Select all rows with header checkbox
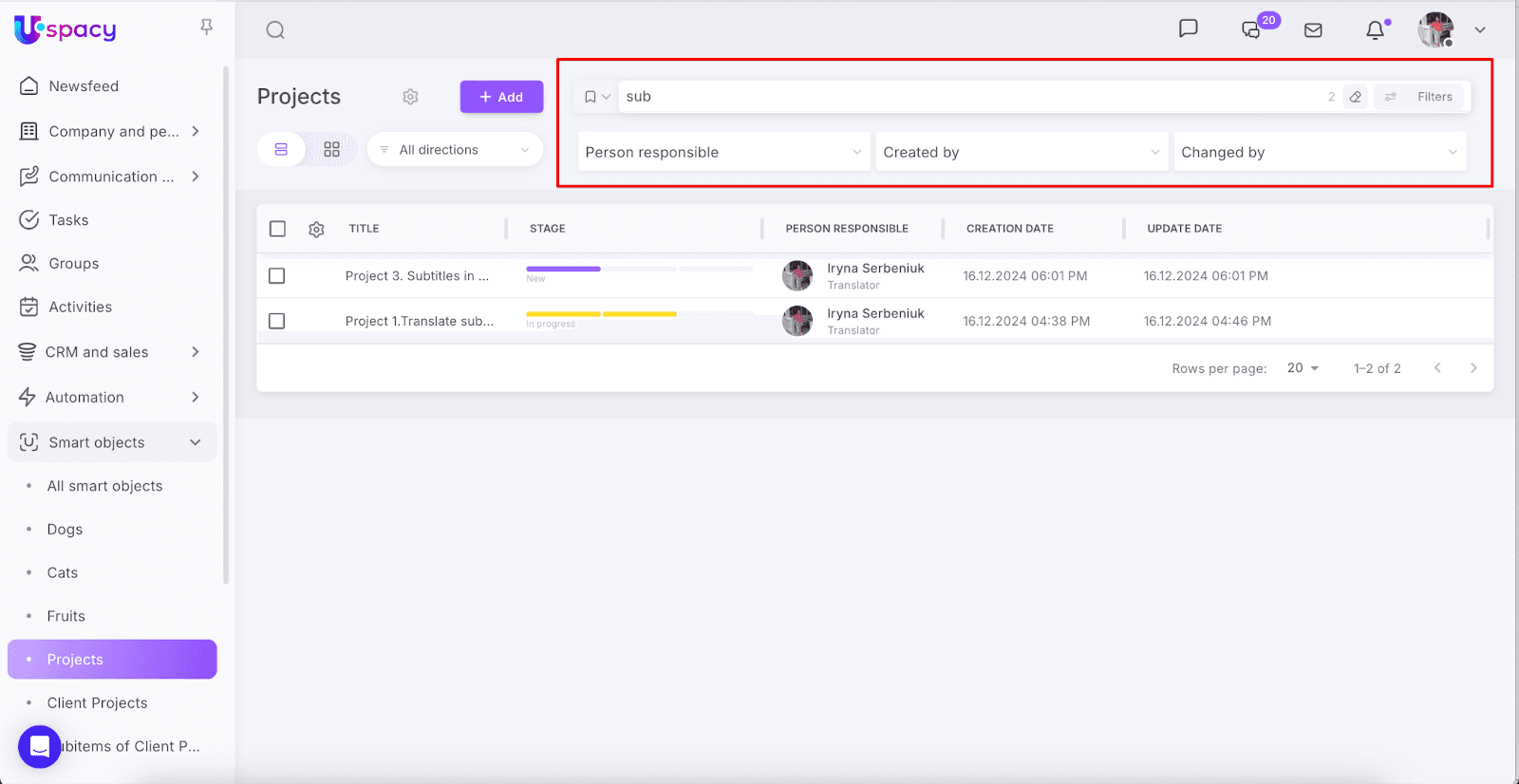The width and height of the screenshot is (1519, 784). pyautogui.click(x=277, y=229)
